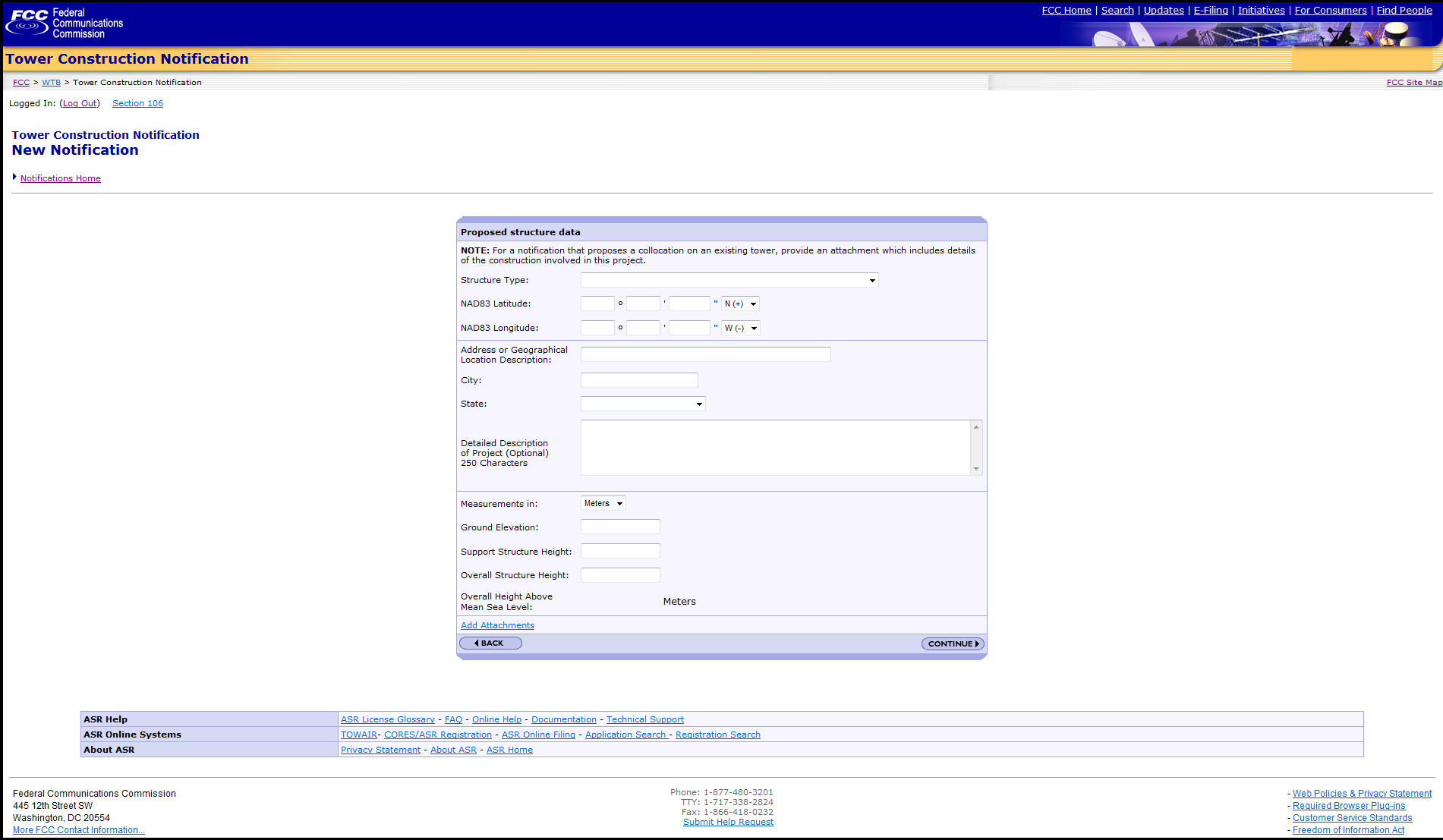Open Find People in the top navigation
1443x840 pixels.
[x=1404, y=11]
